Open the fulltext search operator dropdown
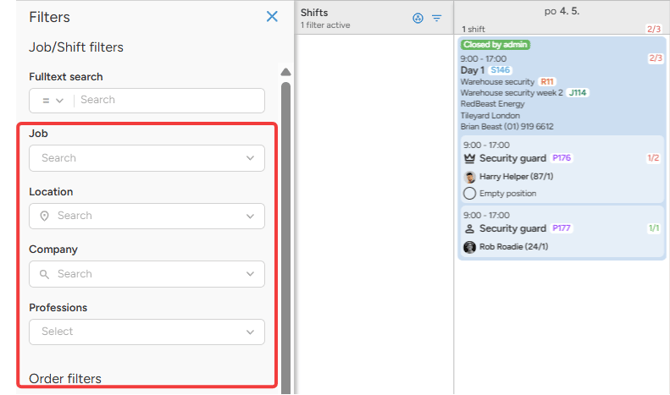The height and width of the screenshot is (395, 670). [53, 100]
